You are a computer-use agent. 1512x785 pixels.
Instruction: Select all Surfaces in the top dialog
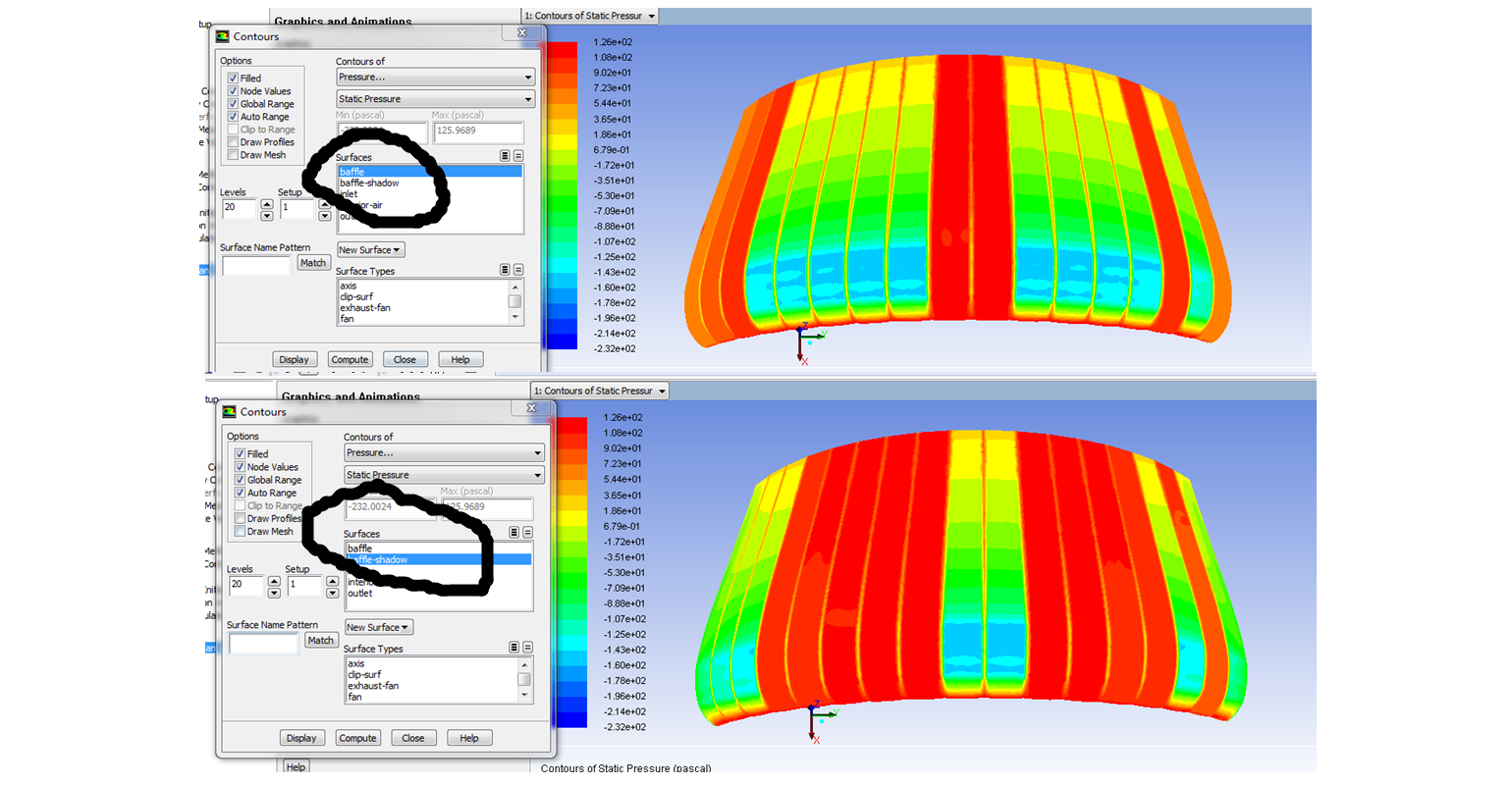click(505, 156)
